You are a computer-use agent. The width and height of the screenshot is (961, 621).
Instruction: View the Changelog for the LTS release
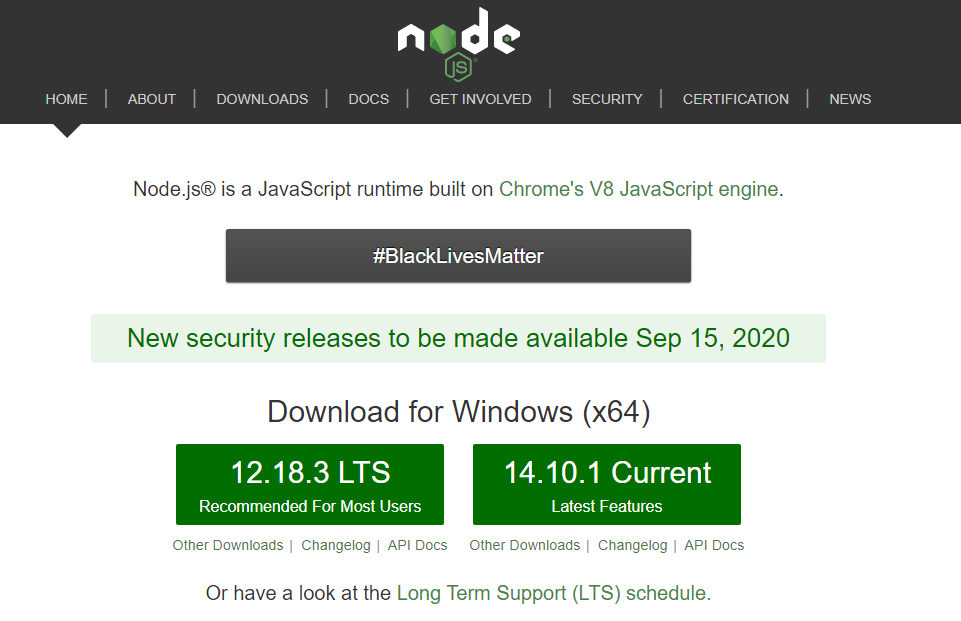[x=336, y=545]
